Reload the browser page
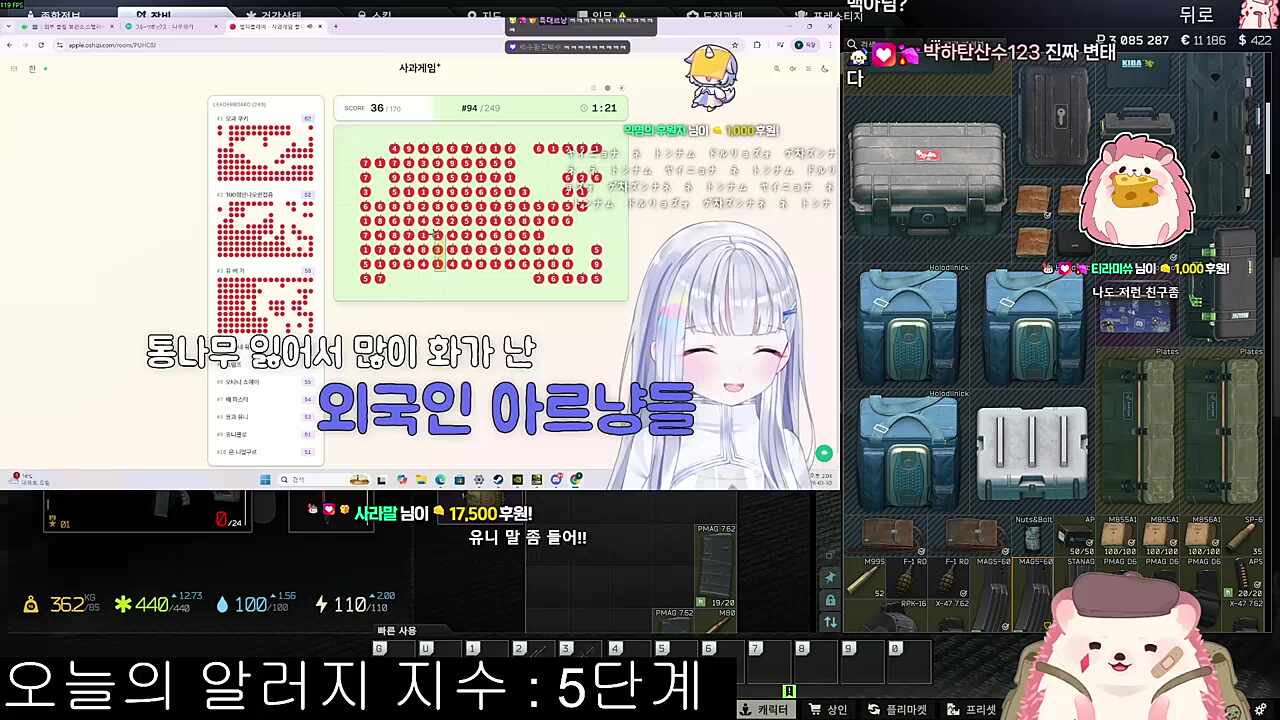Viewport: 1280px width, 720px height. [41, 45]
